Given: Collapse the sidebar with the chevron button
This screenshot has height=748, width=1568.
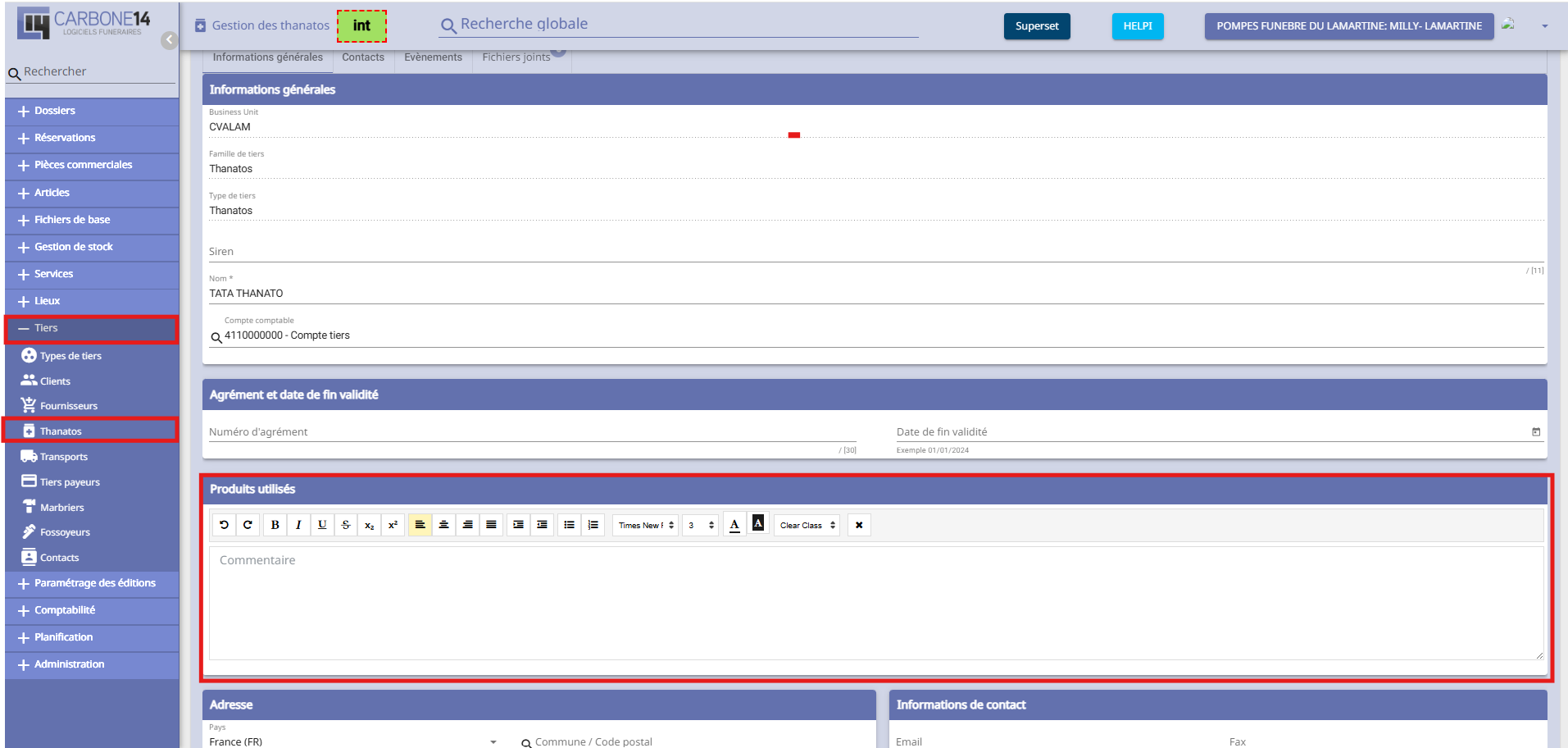Looking at the screenshot, I should pyautogui.click(x=169, y=40).
